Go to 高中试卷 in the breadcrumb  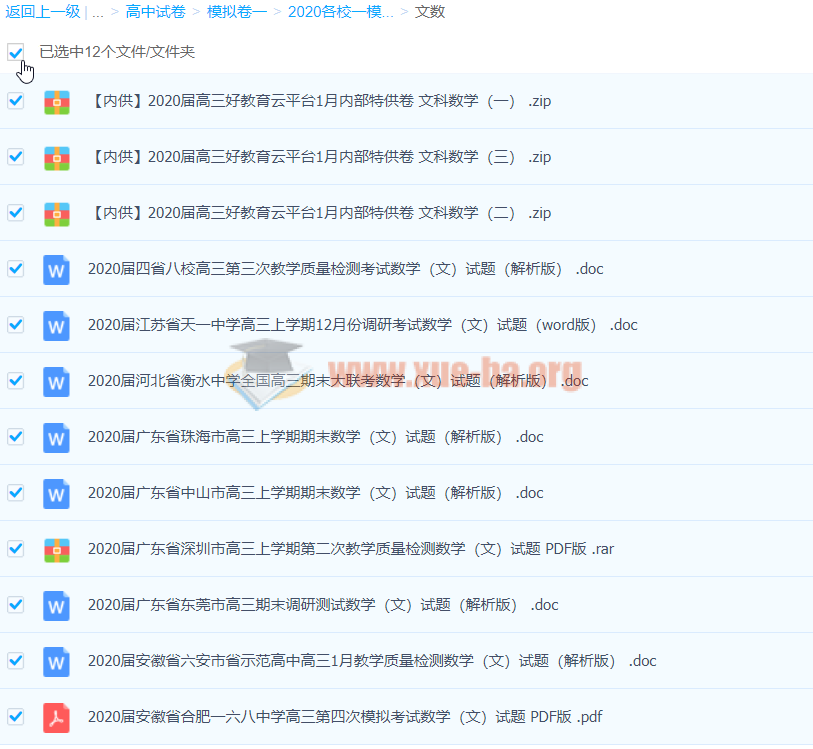(155, 12)
